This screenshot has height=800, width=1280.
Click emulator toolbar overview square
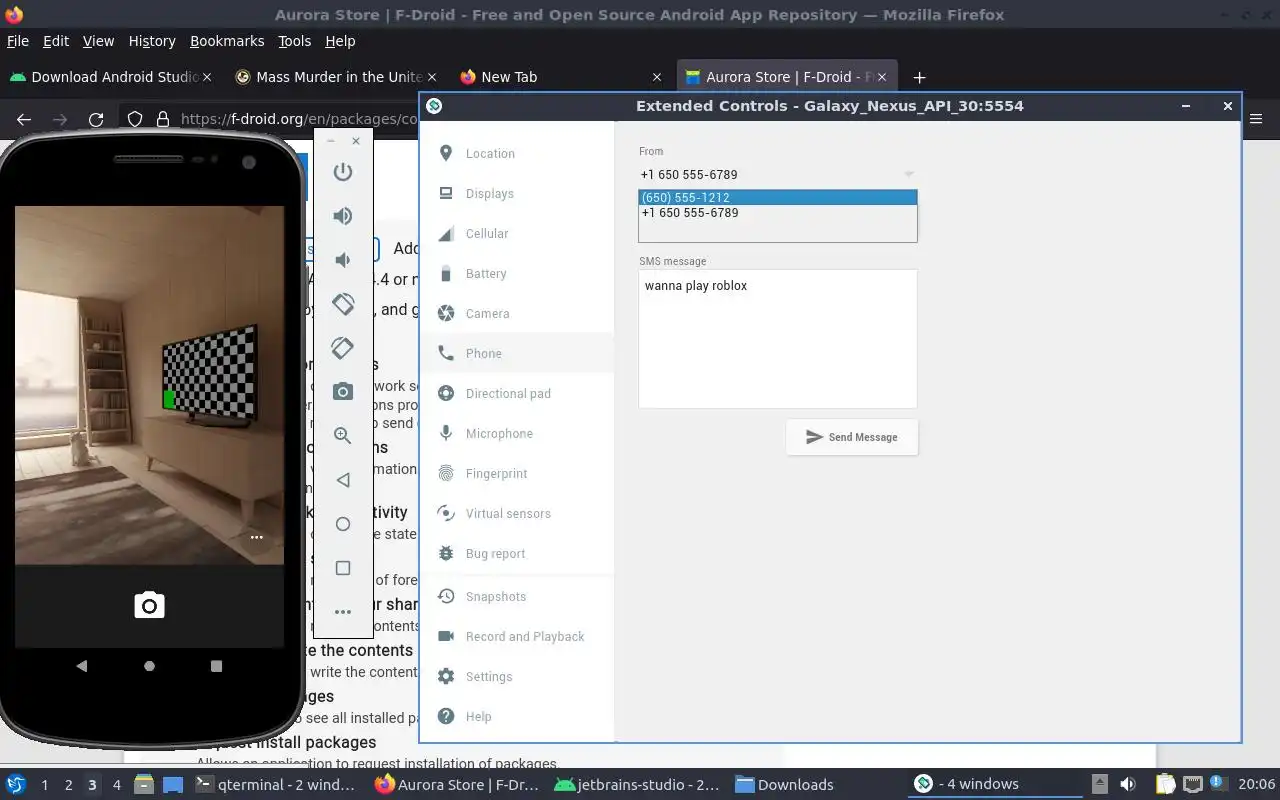(343, 568)
